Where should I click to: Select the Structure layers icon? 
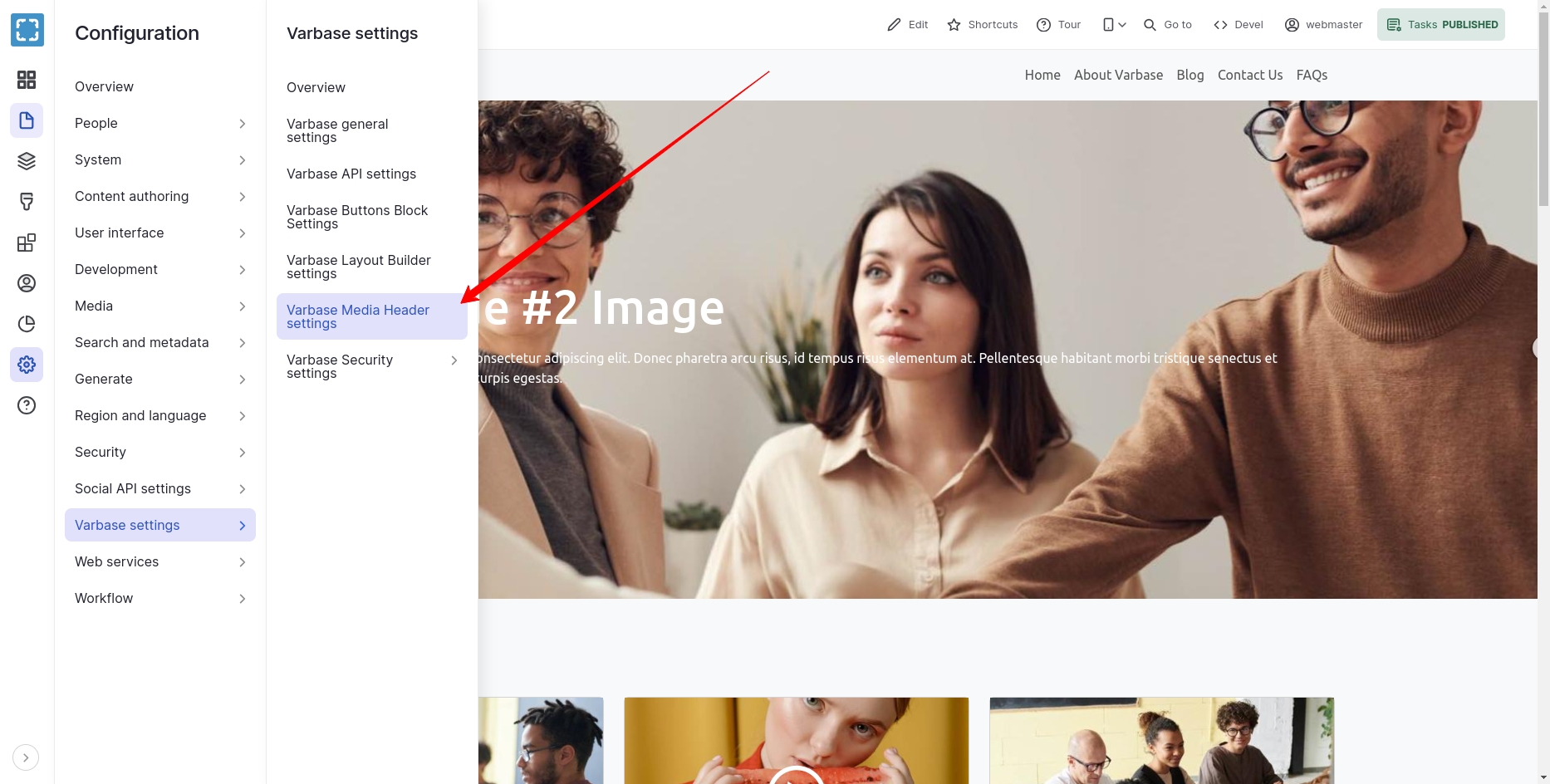click(x=27, y=161)
